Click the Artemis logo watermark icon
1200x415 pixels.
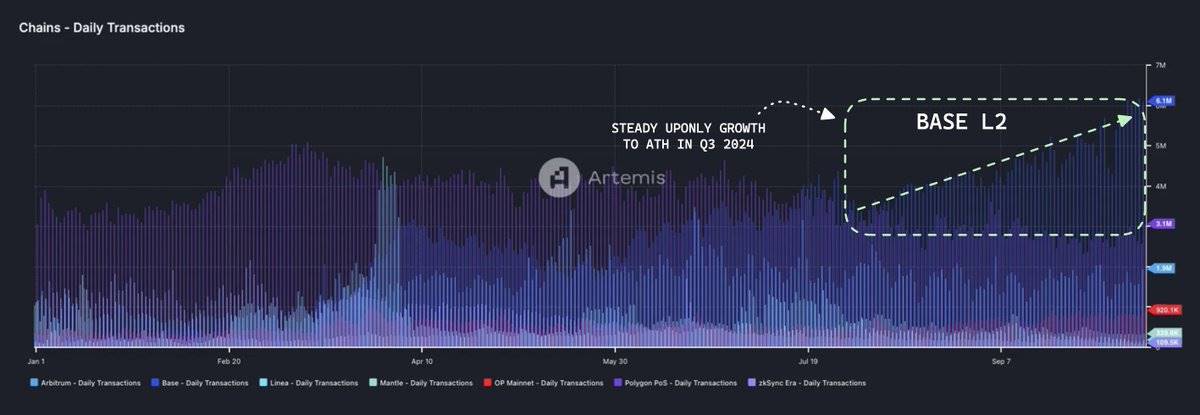559,177
